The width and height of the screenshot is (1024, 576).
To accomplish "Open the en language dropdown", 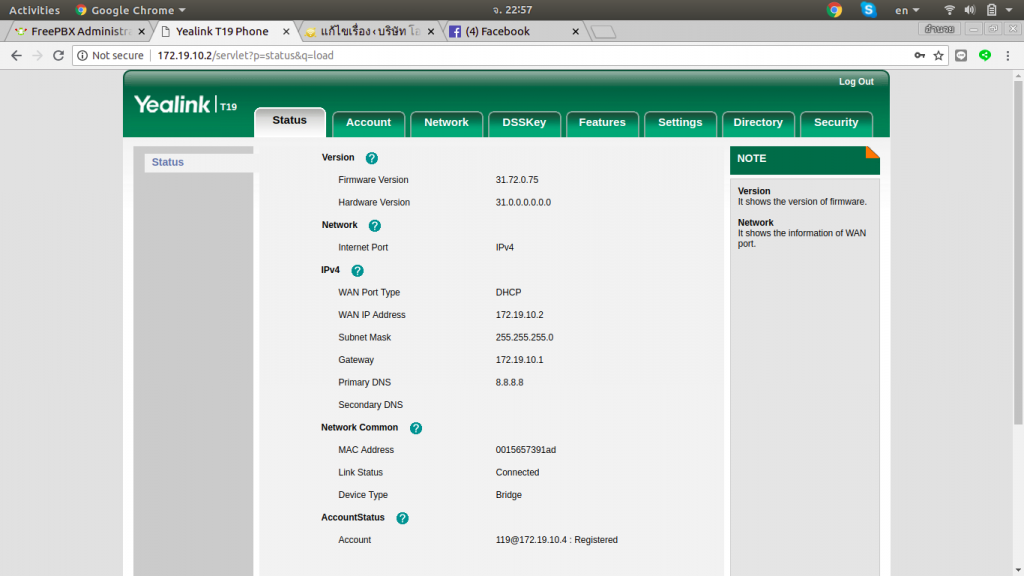I will [x=906, y=10].
